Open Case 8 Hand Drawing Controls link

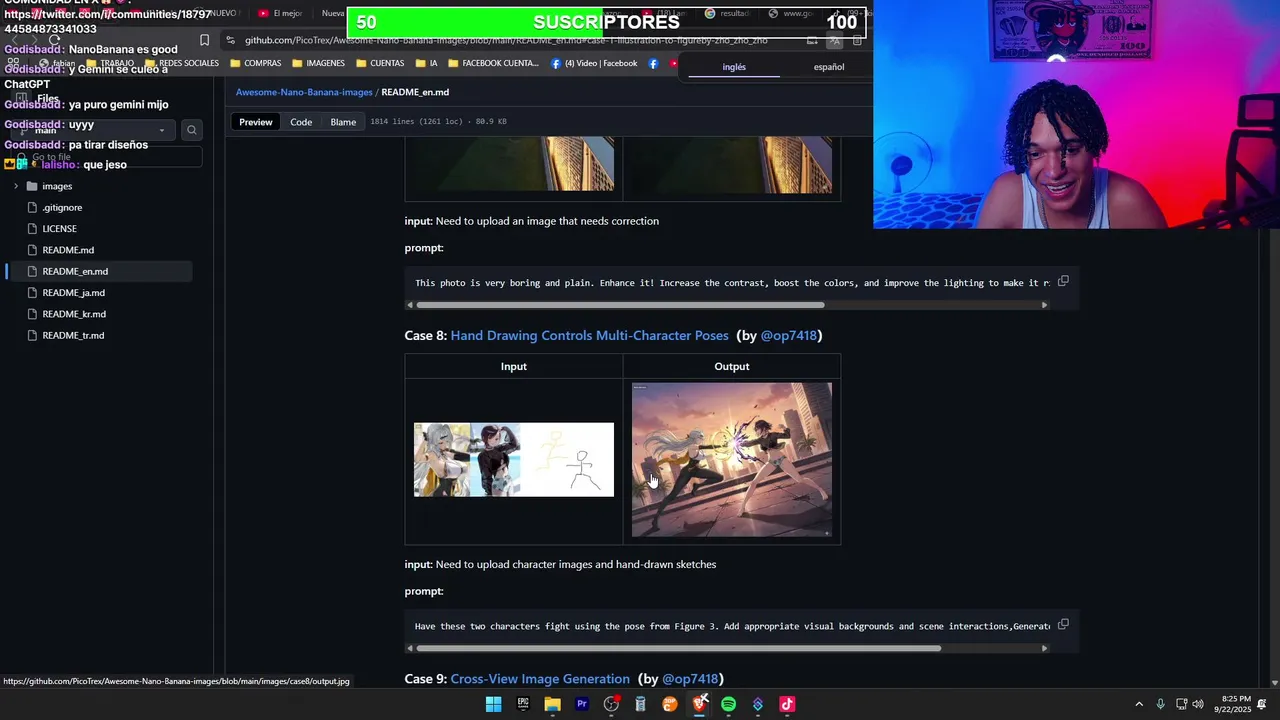(x=589, y=335)
